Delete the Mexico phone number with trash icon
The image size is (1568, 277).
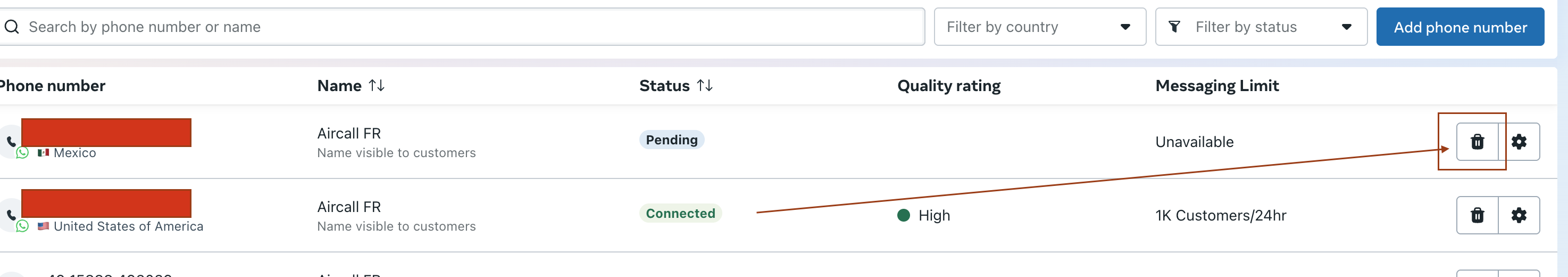click(1477, 142)
